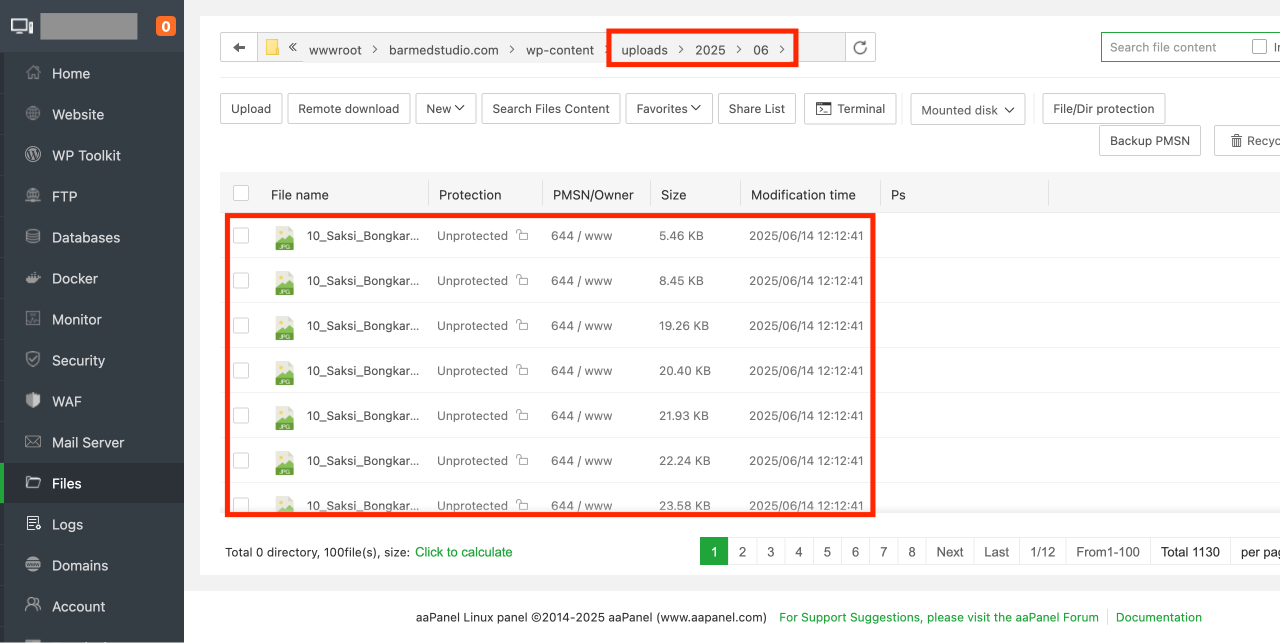1280x643 pixels.
Task: Open the Docker sidebar section
Action: [x=75, y=278]
